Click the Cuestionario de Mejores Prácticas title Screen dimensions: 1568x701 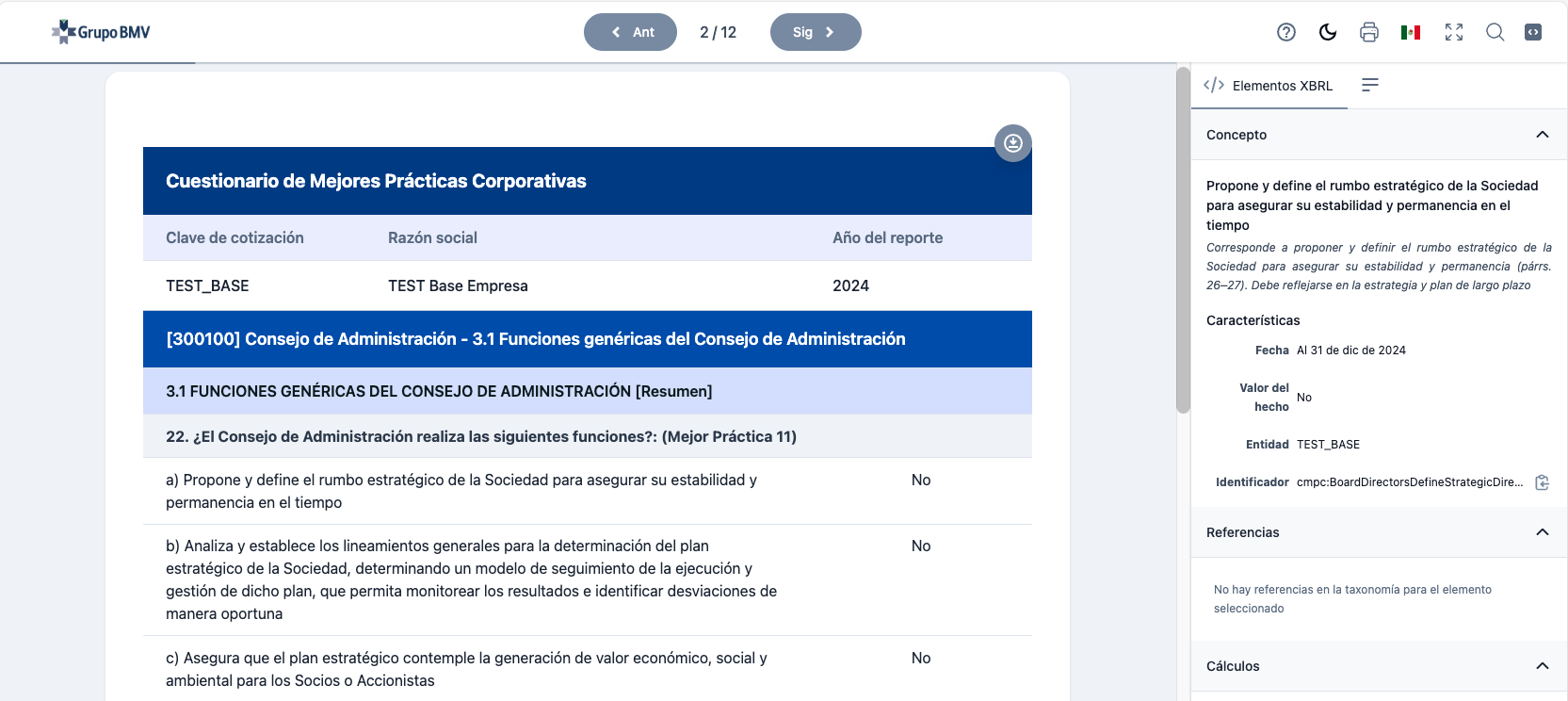(376, 181)
